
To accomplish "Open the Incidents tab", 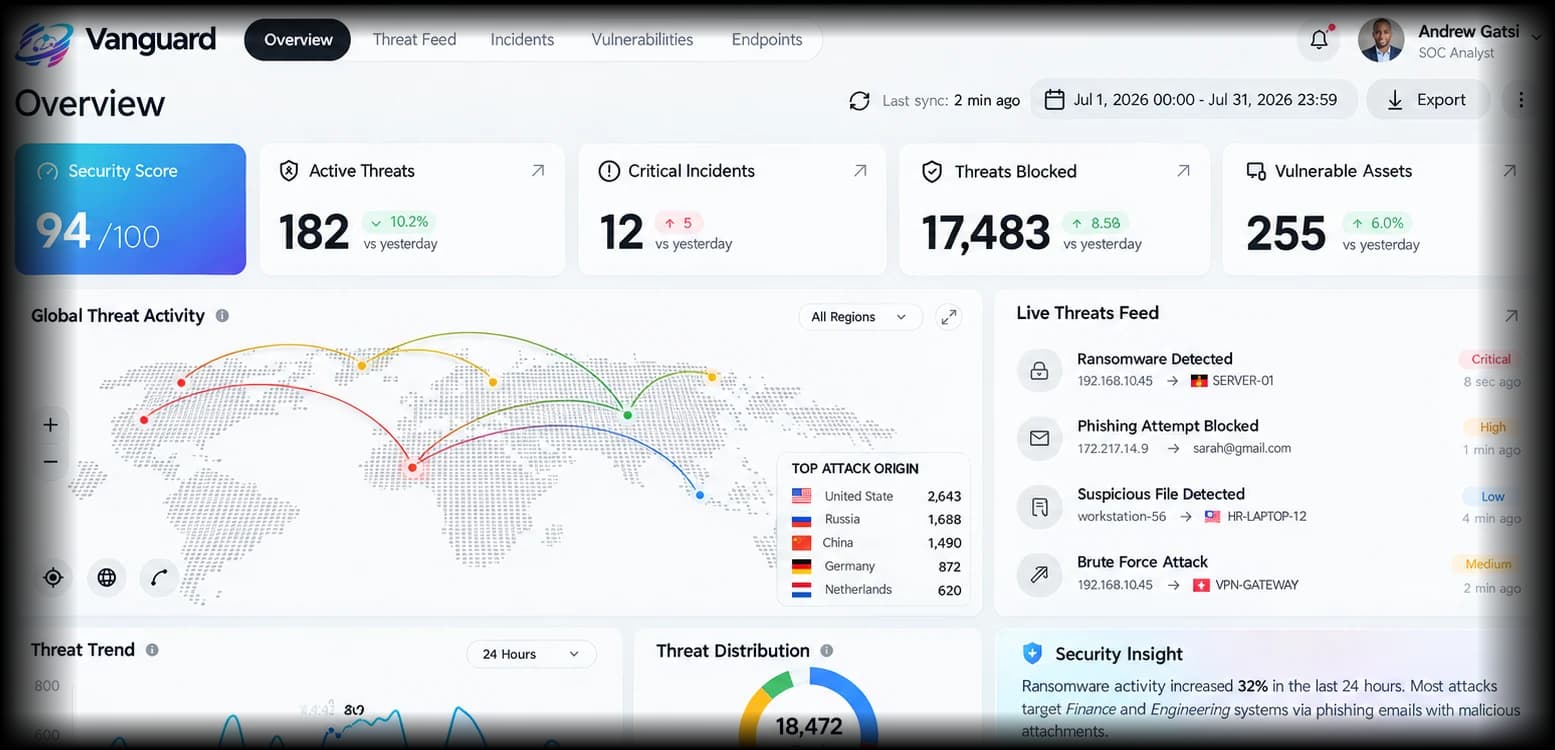I will point(522,40).
